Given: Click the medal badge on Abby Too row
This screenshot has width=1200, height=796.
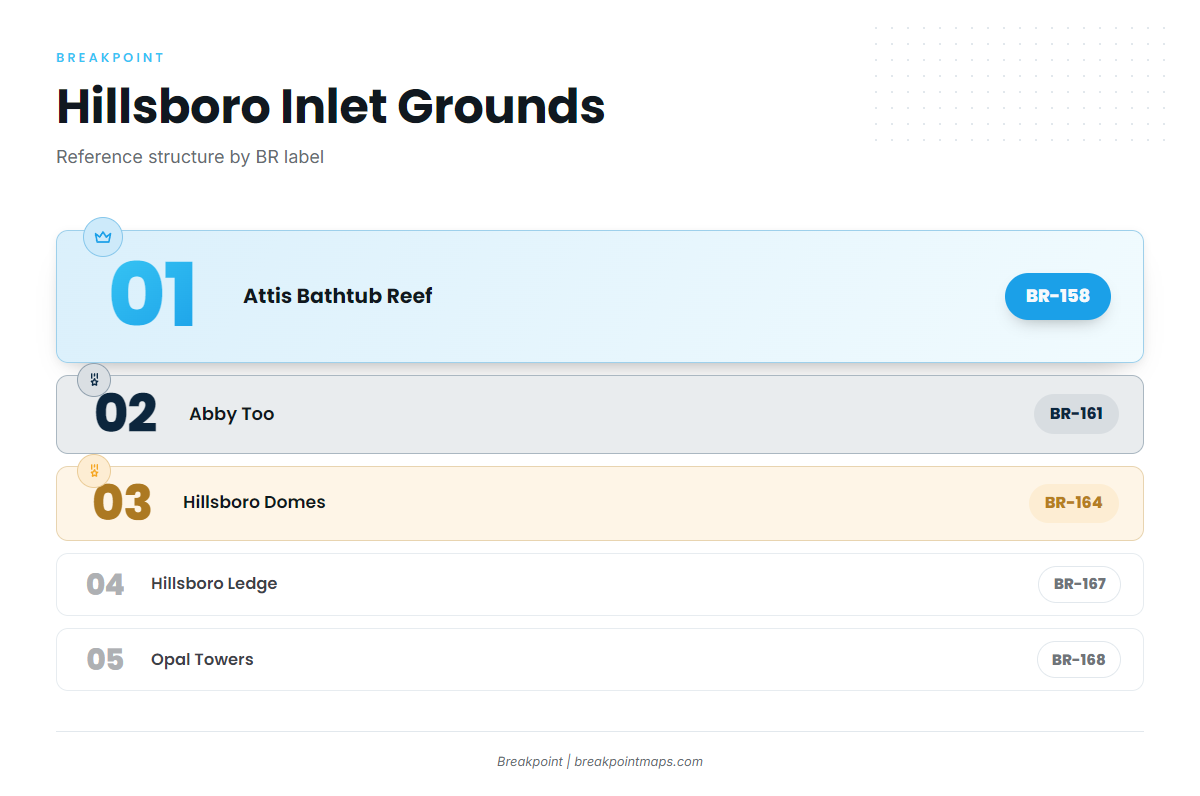Looking at the screenshot, I should (94, 380).
